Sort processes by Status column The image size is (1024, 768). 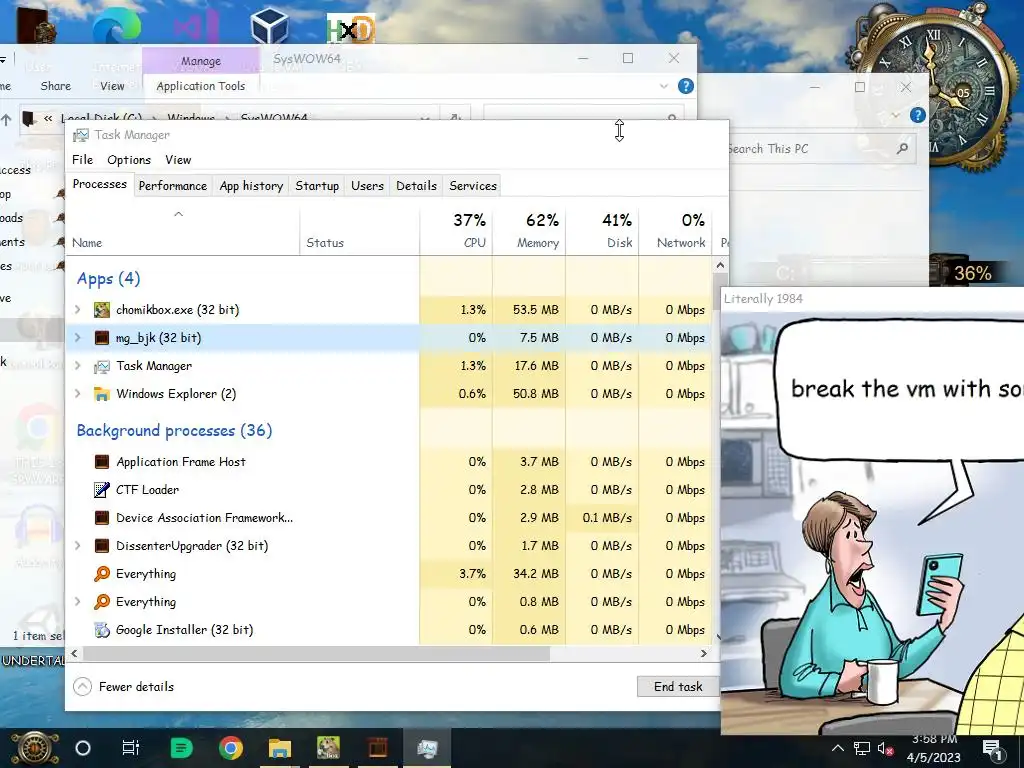[360, 231]
